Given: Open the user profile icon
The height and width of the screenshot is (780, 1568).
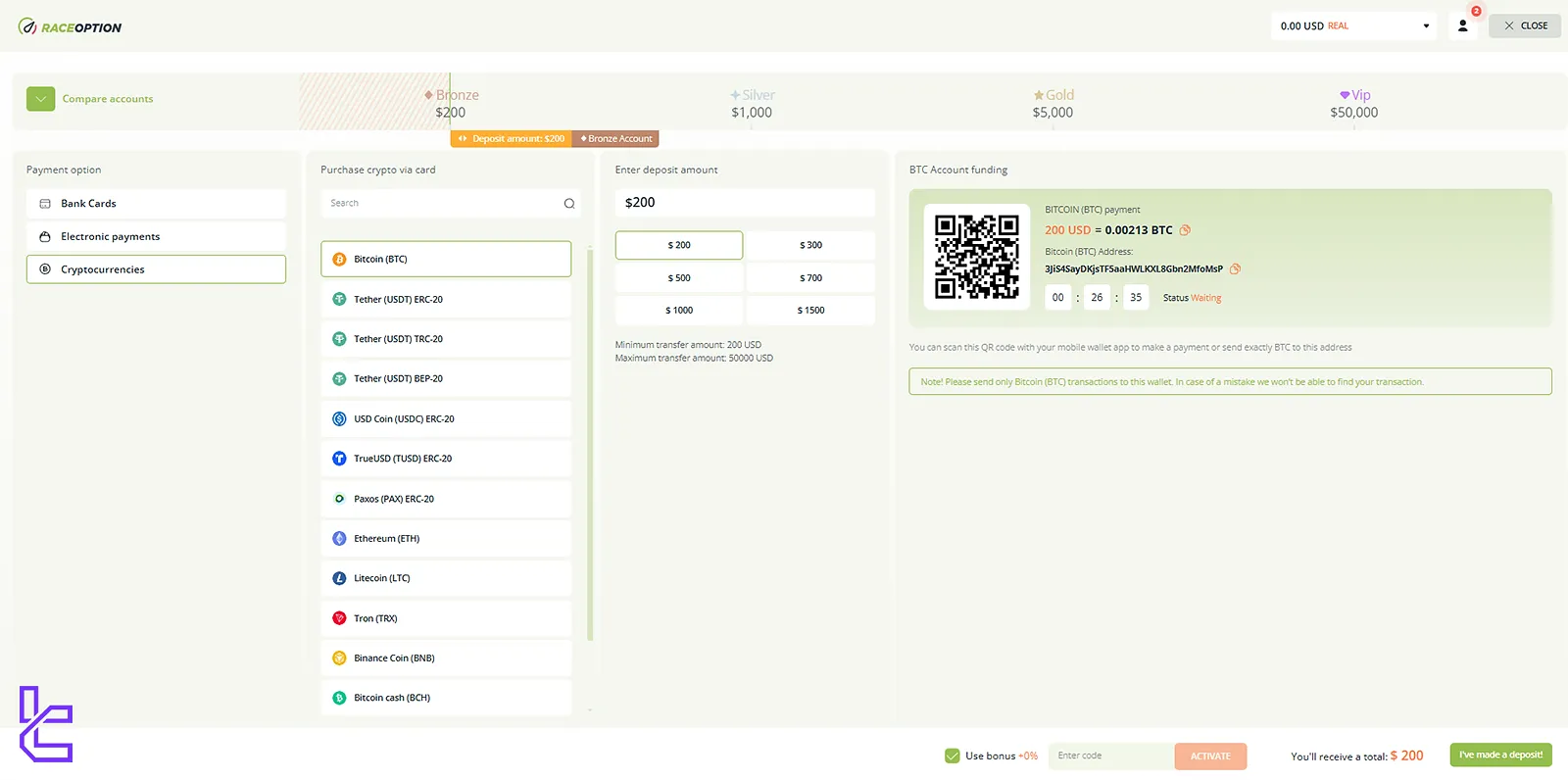Looking at the screenshot, I should click(1462, 26).
